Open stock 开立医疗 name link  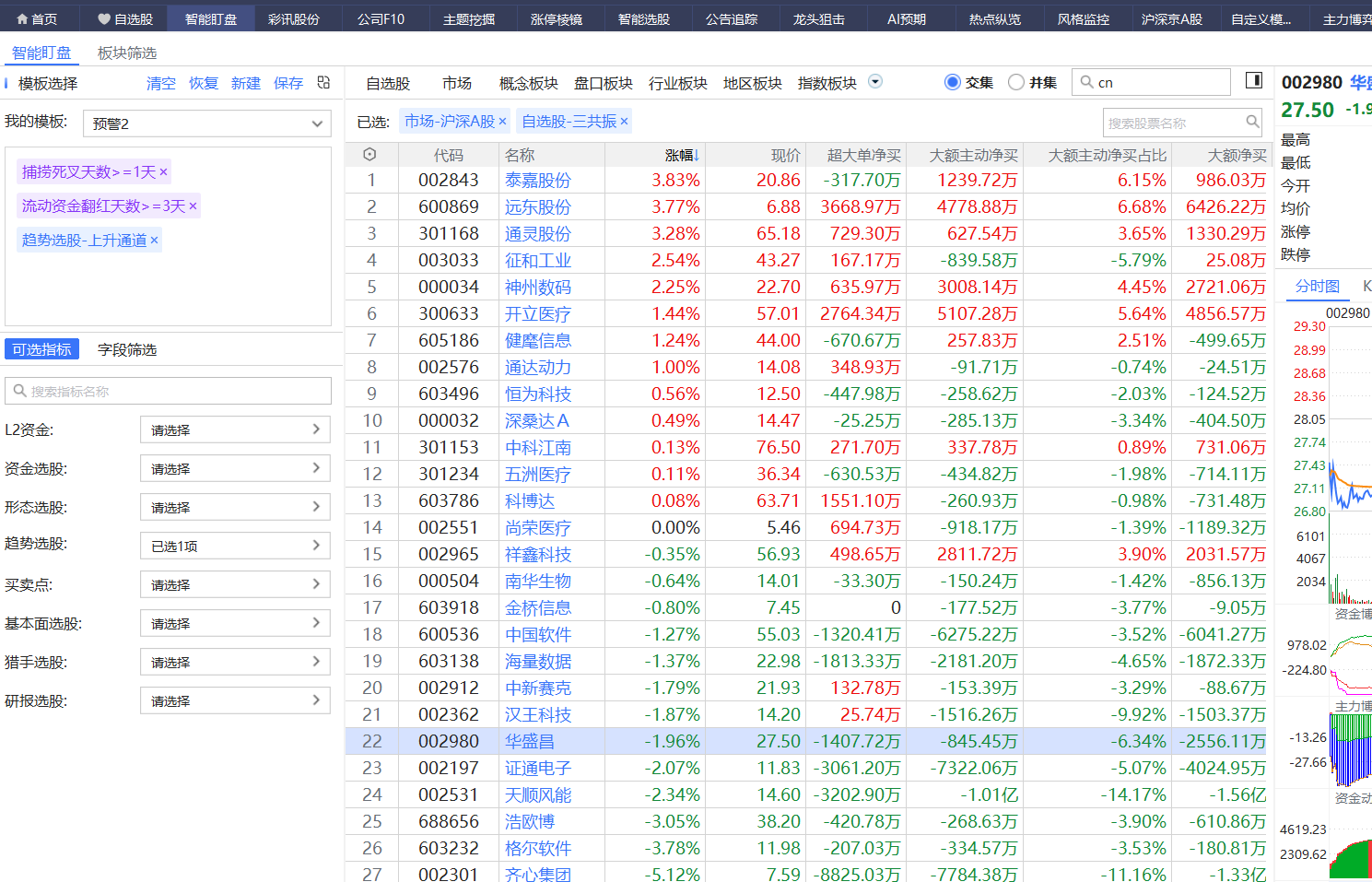point(538,314)
